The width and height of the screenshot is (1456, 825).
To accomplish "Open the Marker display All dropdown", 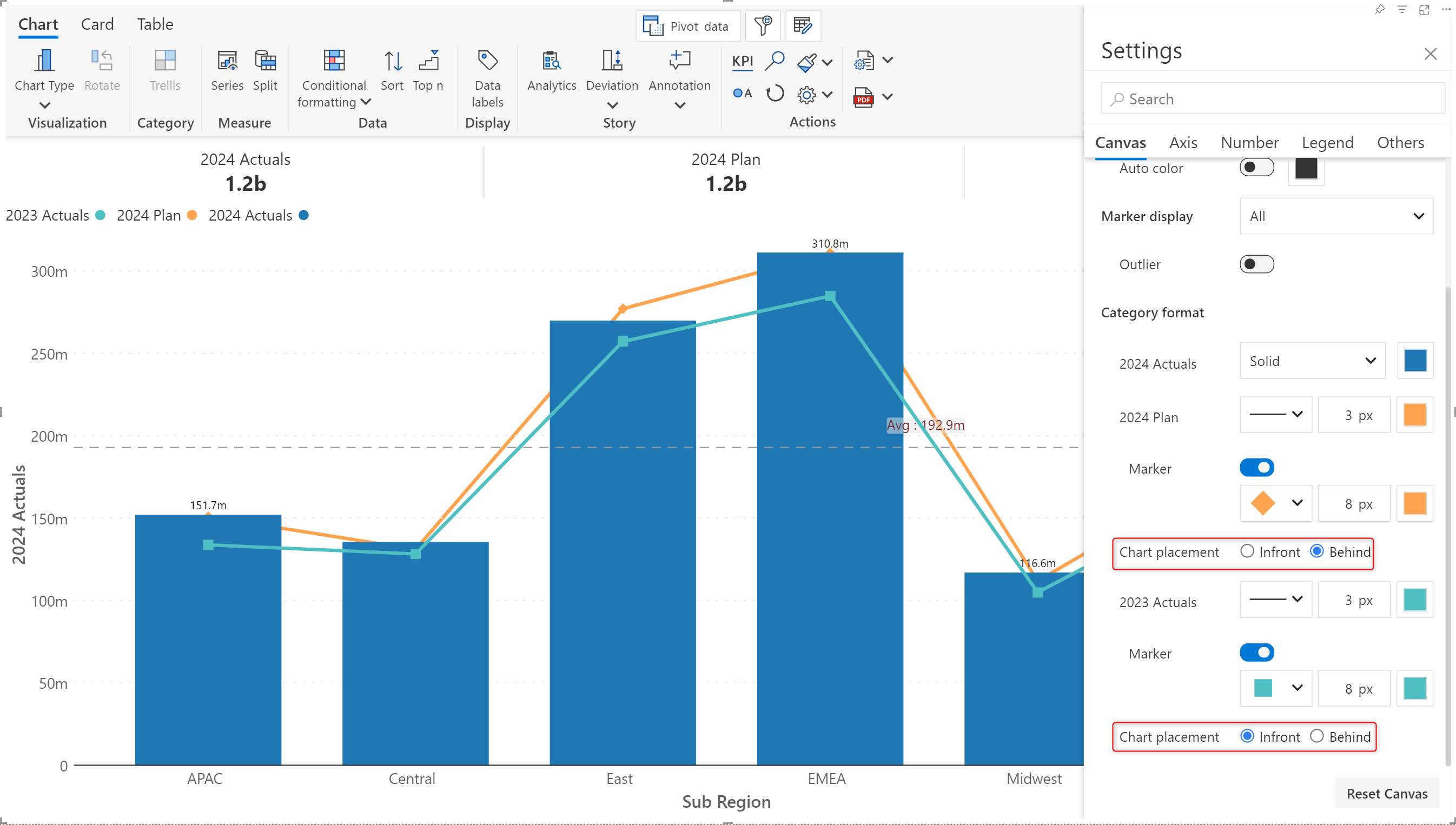I will (1336, 216).
